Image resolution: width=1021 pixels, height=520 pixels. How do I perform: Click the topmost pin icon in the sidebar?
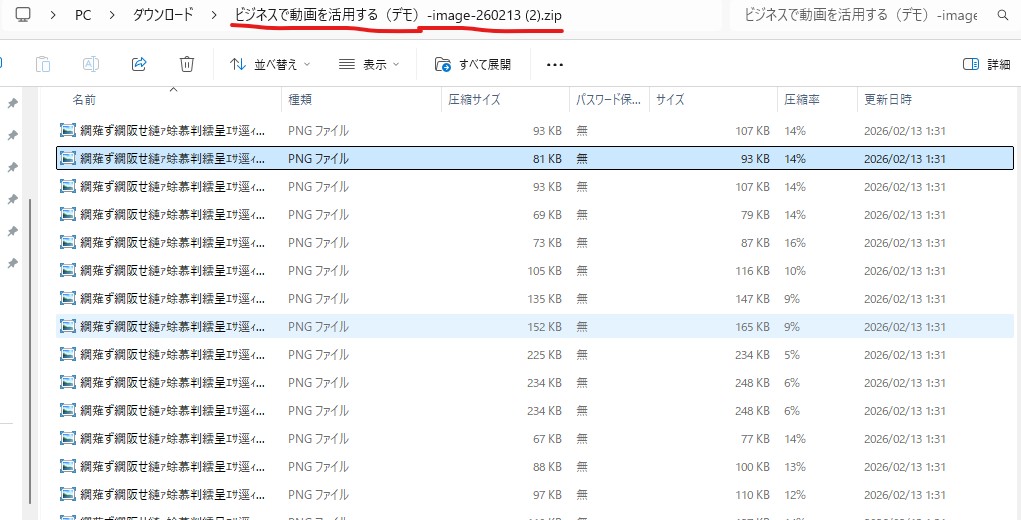pos(12,103)
